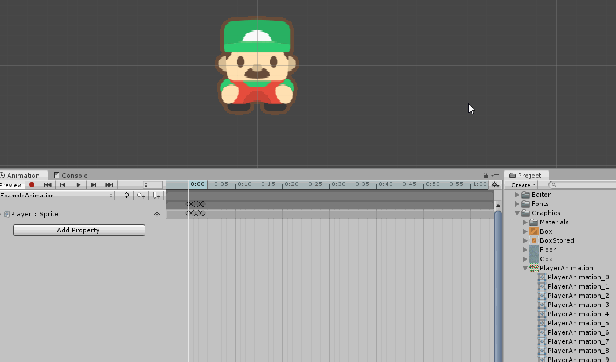The width and height of the screenshot is (616, 362).
Task: Click the Add Property button
Action: tap(79, 230)
